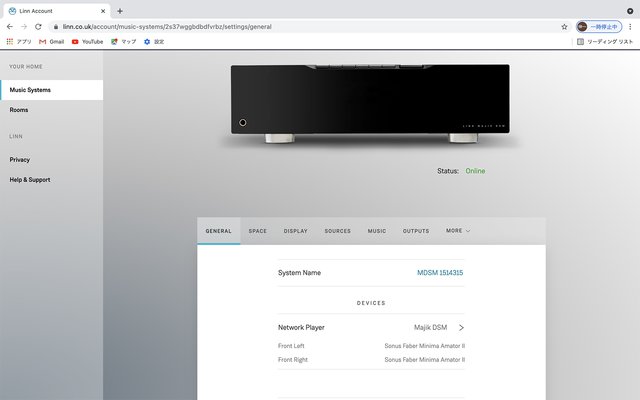The height and width of the screenshot is (400, 640).
Task: Switch to the Space tab
Action: (x=258, y=231)
